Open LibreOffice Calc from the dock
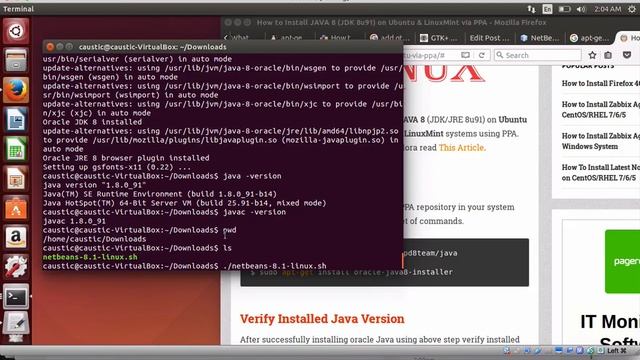Viewport: 640px width, 360px height. (16, 149)
